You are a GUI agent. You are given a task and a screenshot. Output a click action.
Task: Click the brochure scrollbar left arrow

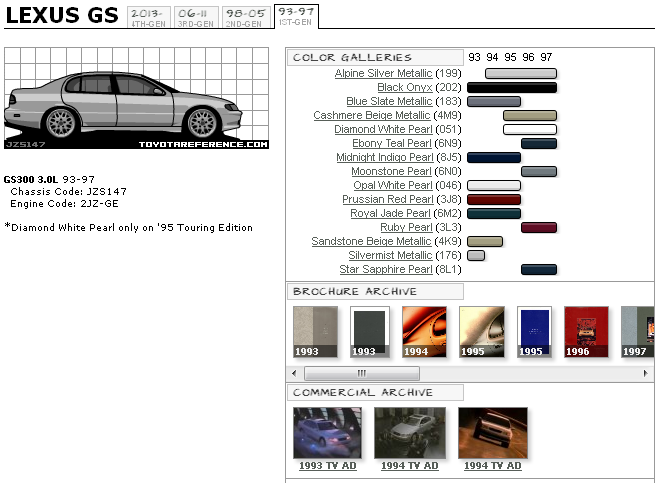coord(294,373)
